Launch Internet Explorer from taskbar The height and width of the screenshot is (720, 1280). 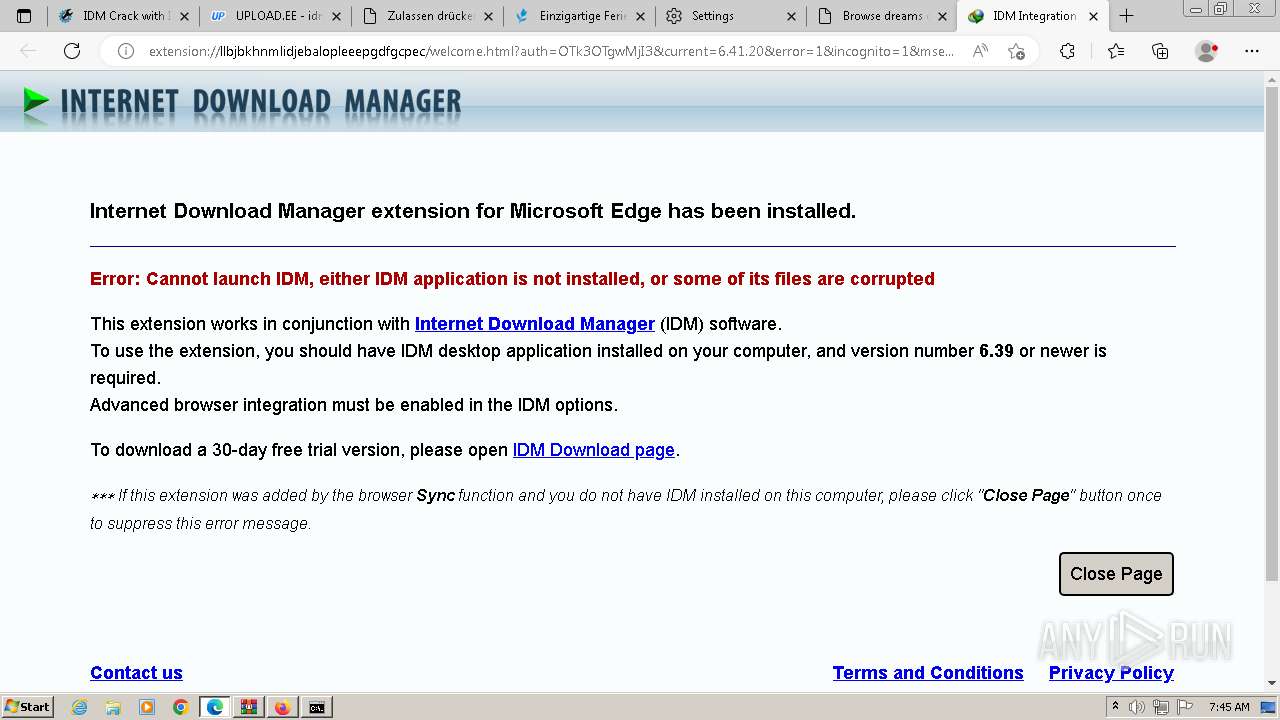pos(80,707)
